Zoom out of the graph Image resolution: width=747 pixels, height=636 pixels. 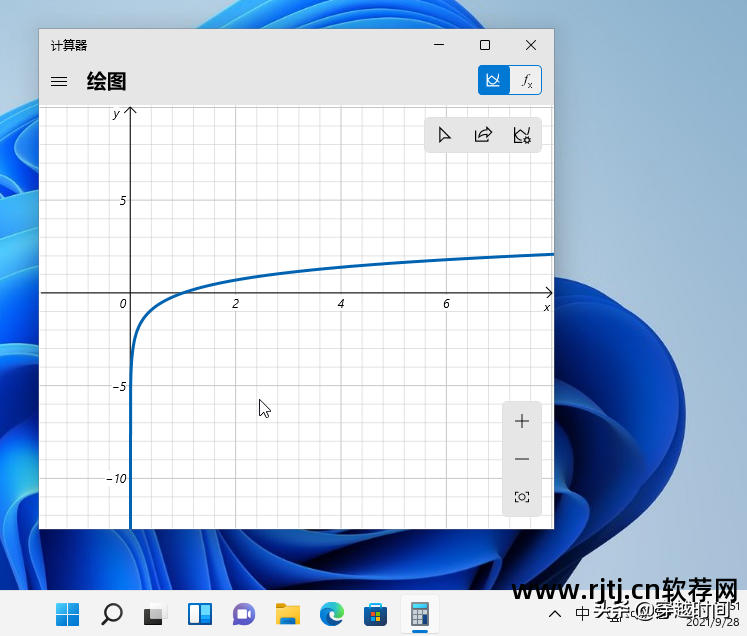(522, 459)
